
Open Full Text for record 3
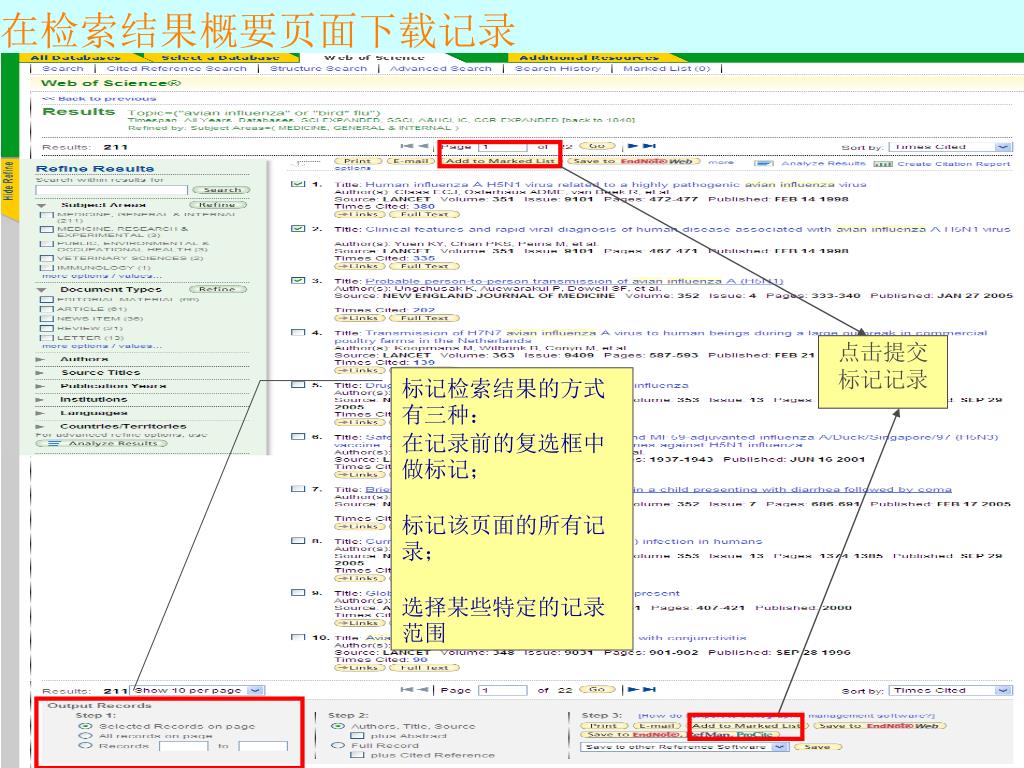click(424, 318)
